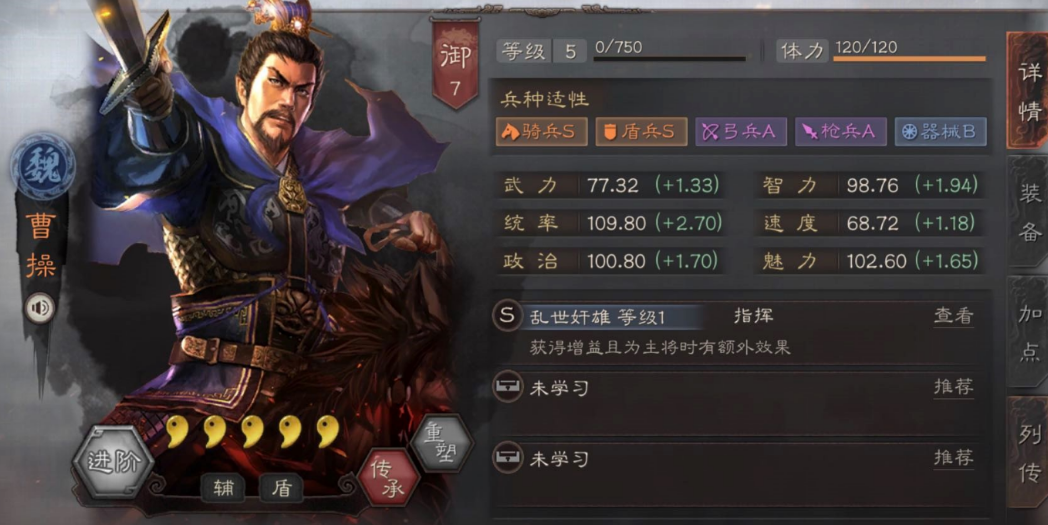Play Cao Cao voice via speaker icon
The width and height of the screenshot is (1048, 525).
click(41, 308)
